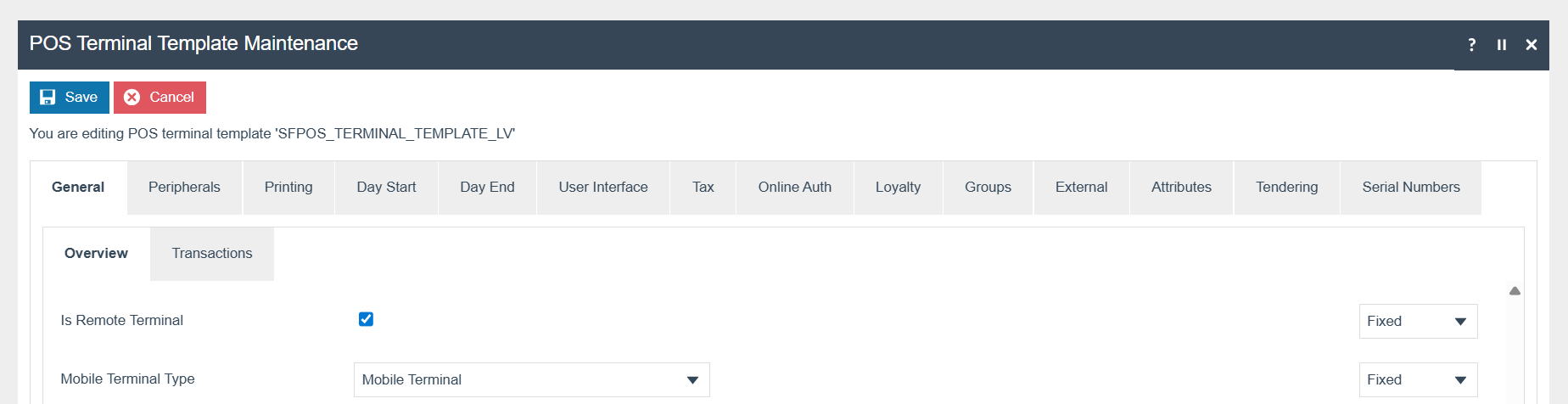Viewport: 1568px width, 404px height.
Task: Switch to the Peripherals tab
Action: (x=184, y=188)
